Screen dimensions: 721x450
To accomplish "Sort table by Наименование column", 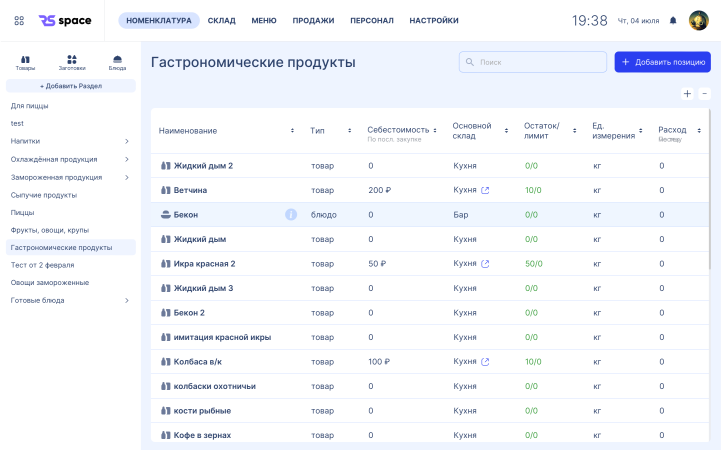I will [292, 131].
